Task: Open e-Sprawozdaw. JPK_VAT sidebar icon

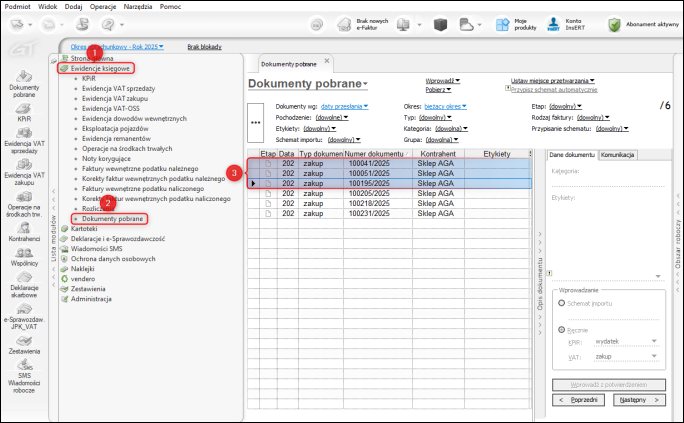Action: coord(24,316)
